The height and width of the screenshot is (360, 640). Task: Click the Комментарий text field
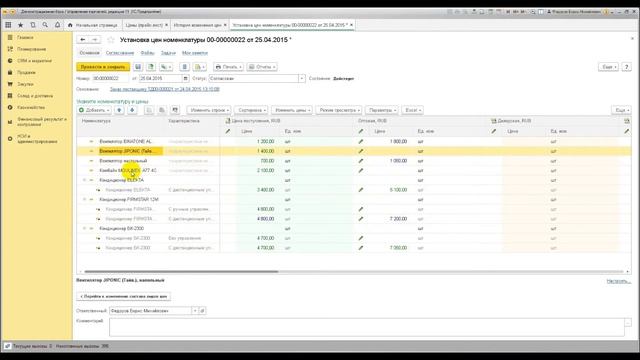pyautogui.click(x=367, y=328)
